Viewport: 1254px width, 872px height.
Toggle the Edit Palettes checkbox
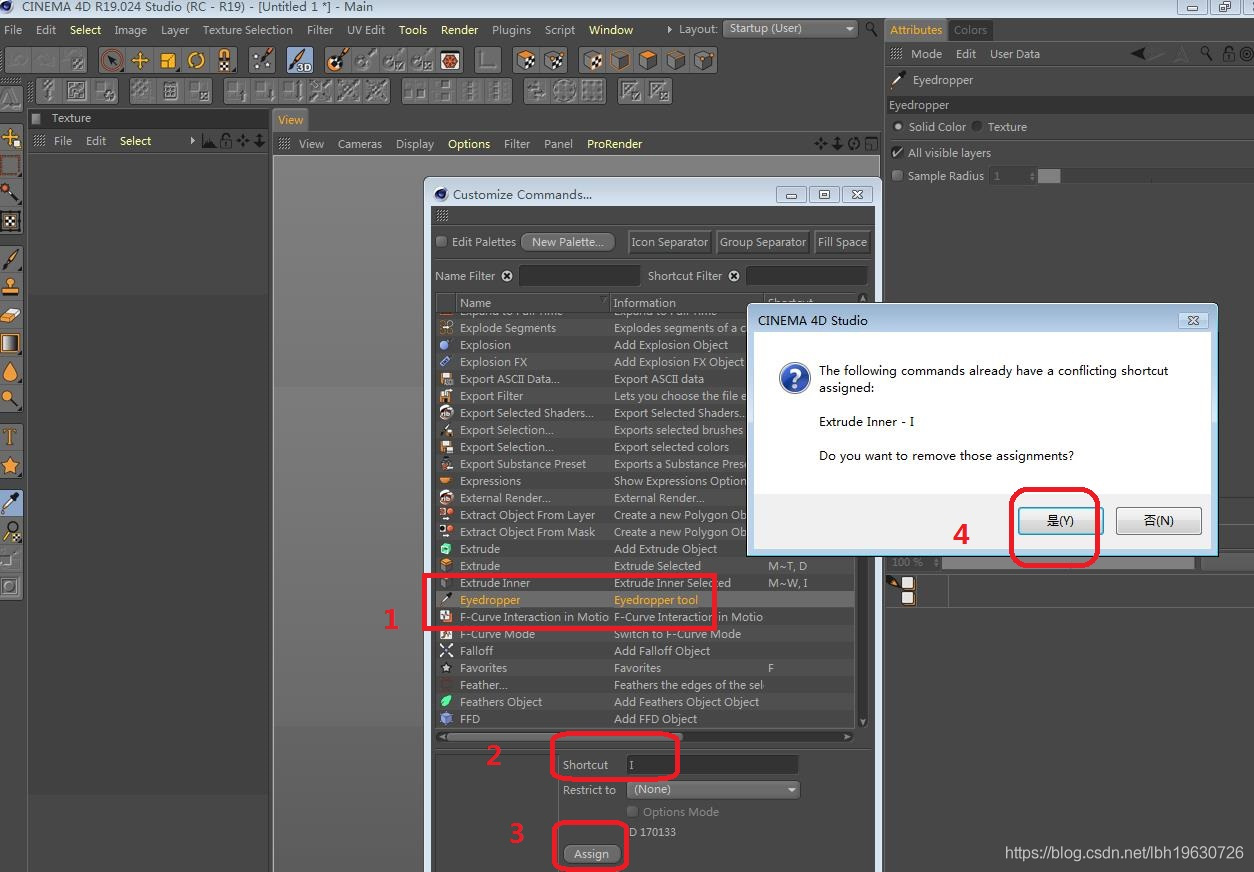(x=442, y=241)
